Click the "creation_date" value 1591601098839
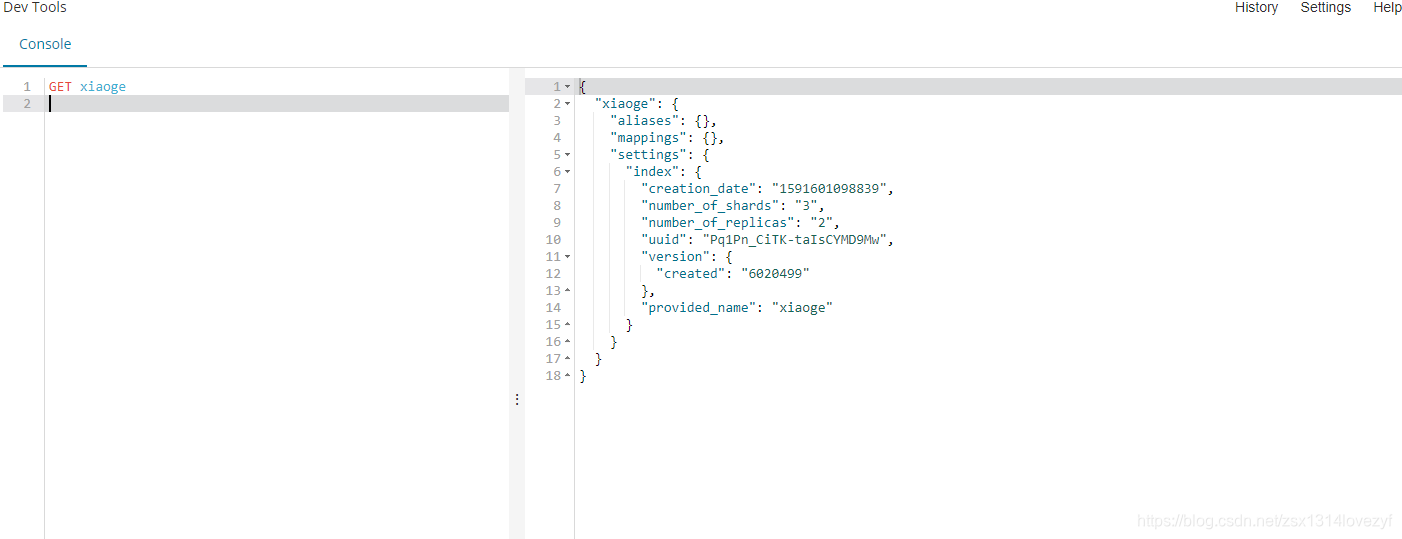This screenshot has width=1402, height=539. click(829, 189)
